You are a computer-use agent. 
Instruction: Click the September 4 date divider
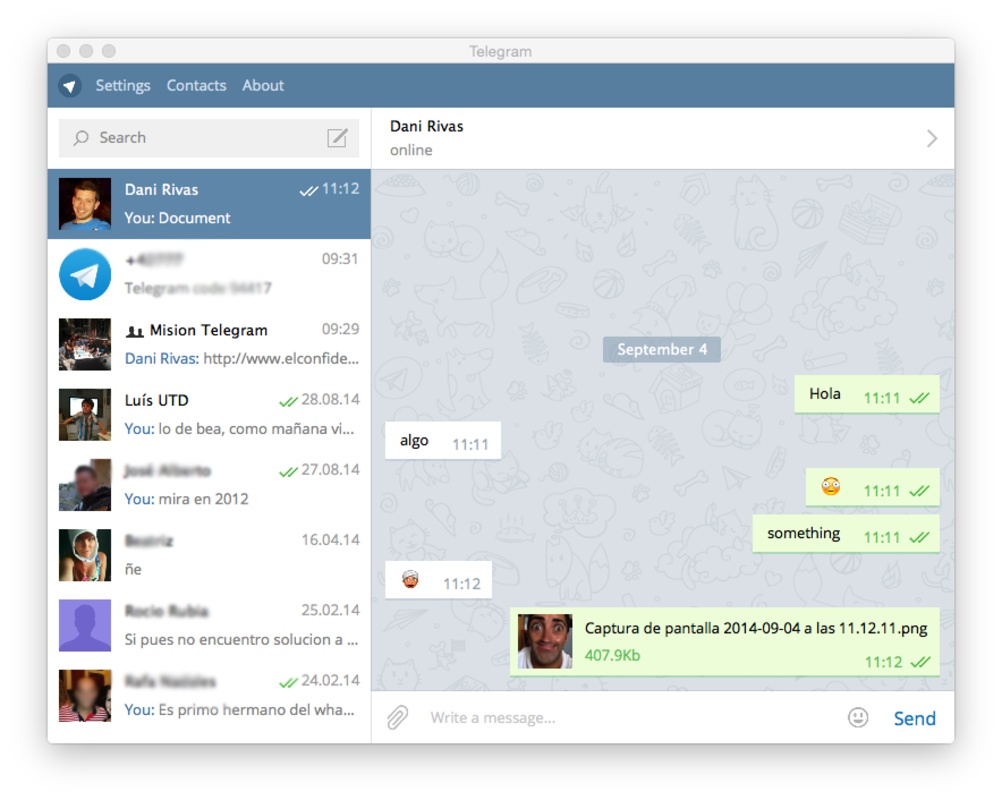(662, 349)
